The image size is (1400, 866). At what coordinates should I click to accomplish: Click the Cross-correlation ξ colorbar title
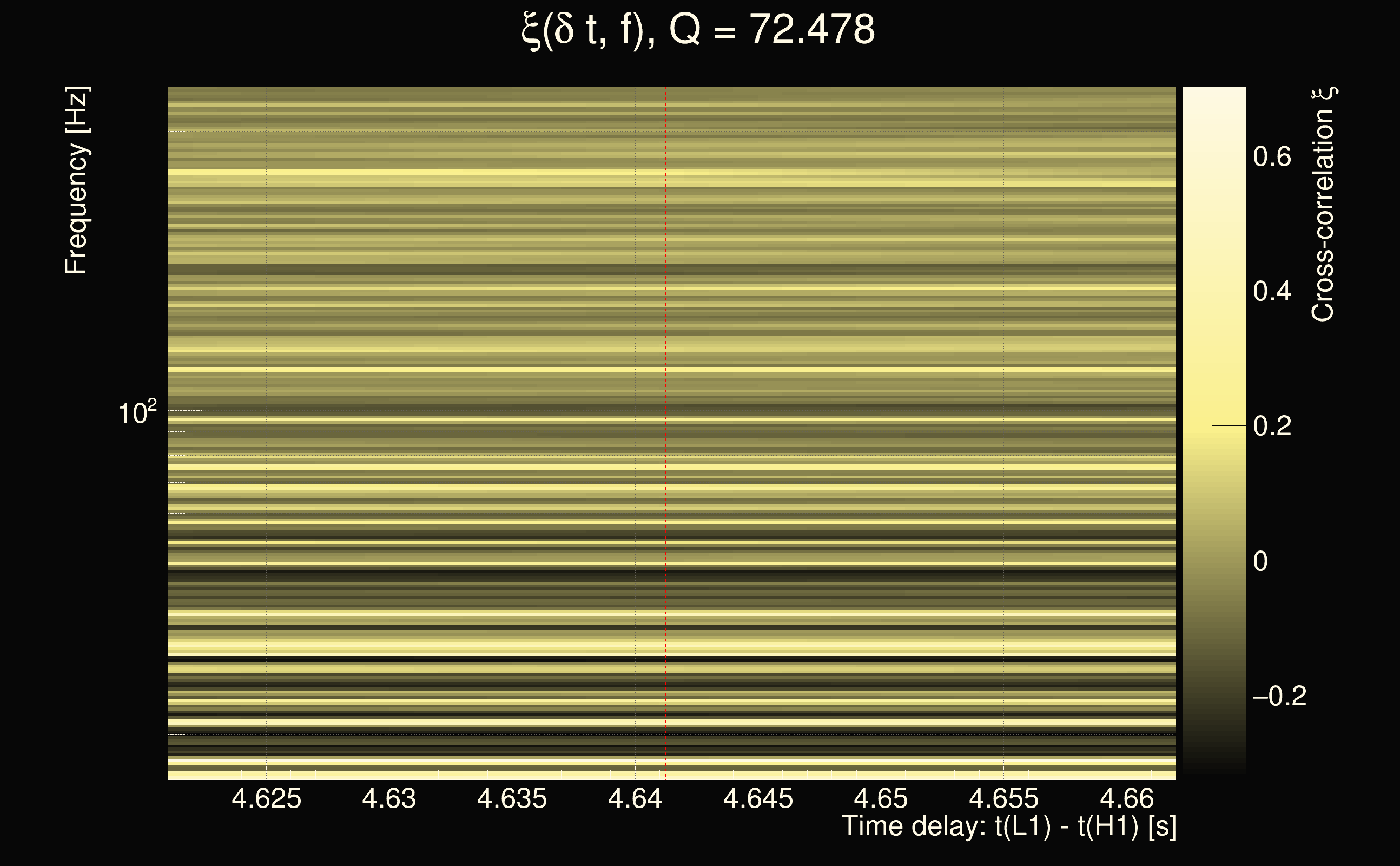(1323, 205)
